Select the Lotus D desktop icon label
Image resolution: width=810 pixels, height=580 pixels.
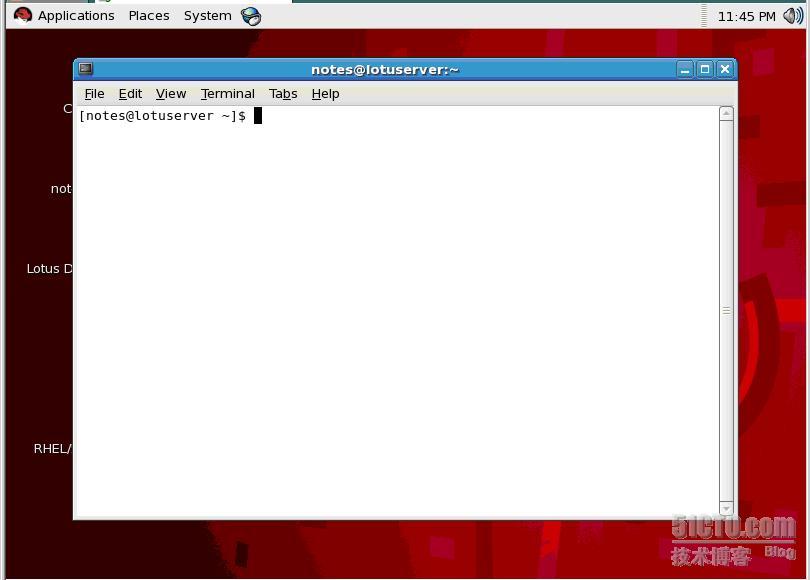pyautogui.click(x=50, y=269)
